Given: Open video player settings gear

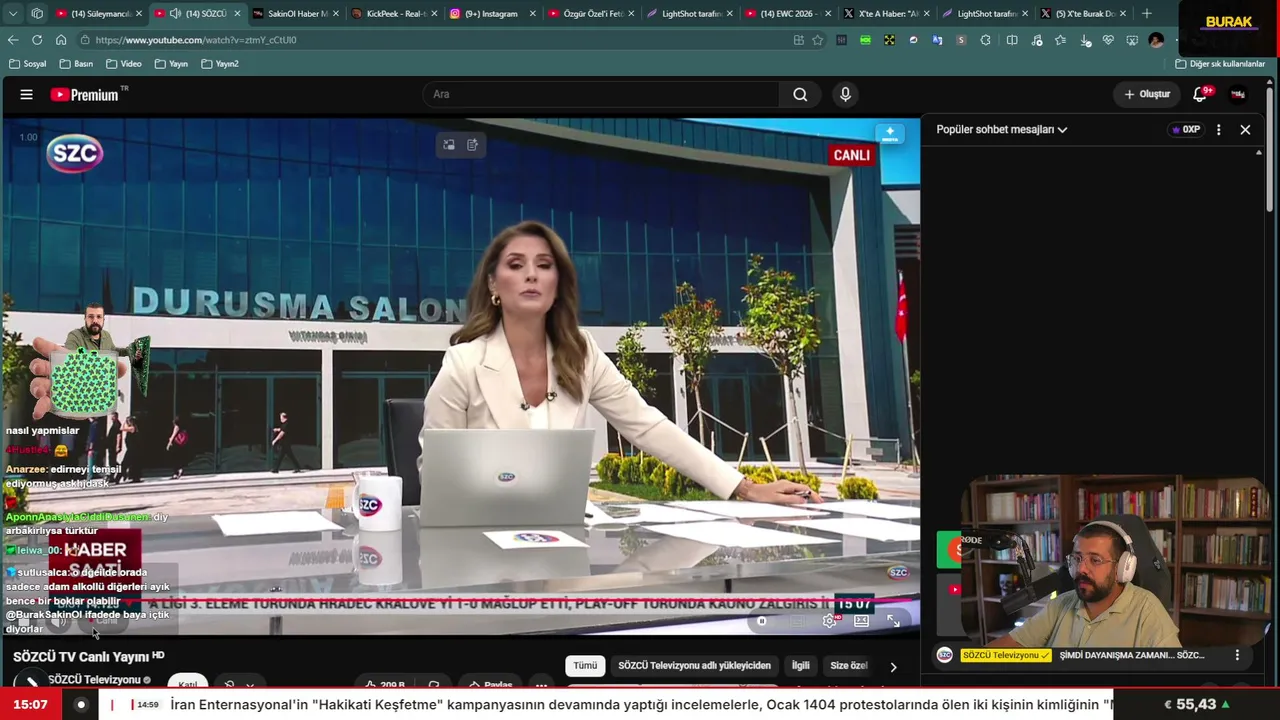Looking at the screenshot, I should point(829,621).
